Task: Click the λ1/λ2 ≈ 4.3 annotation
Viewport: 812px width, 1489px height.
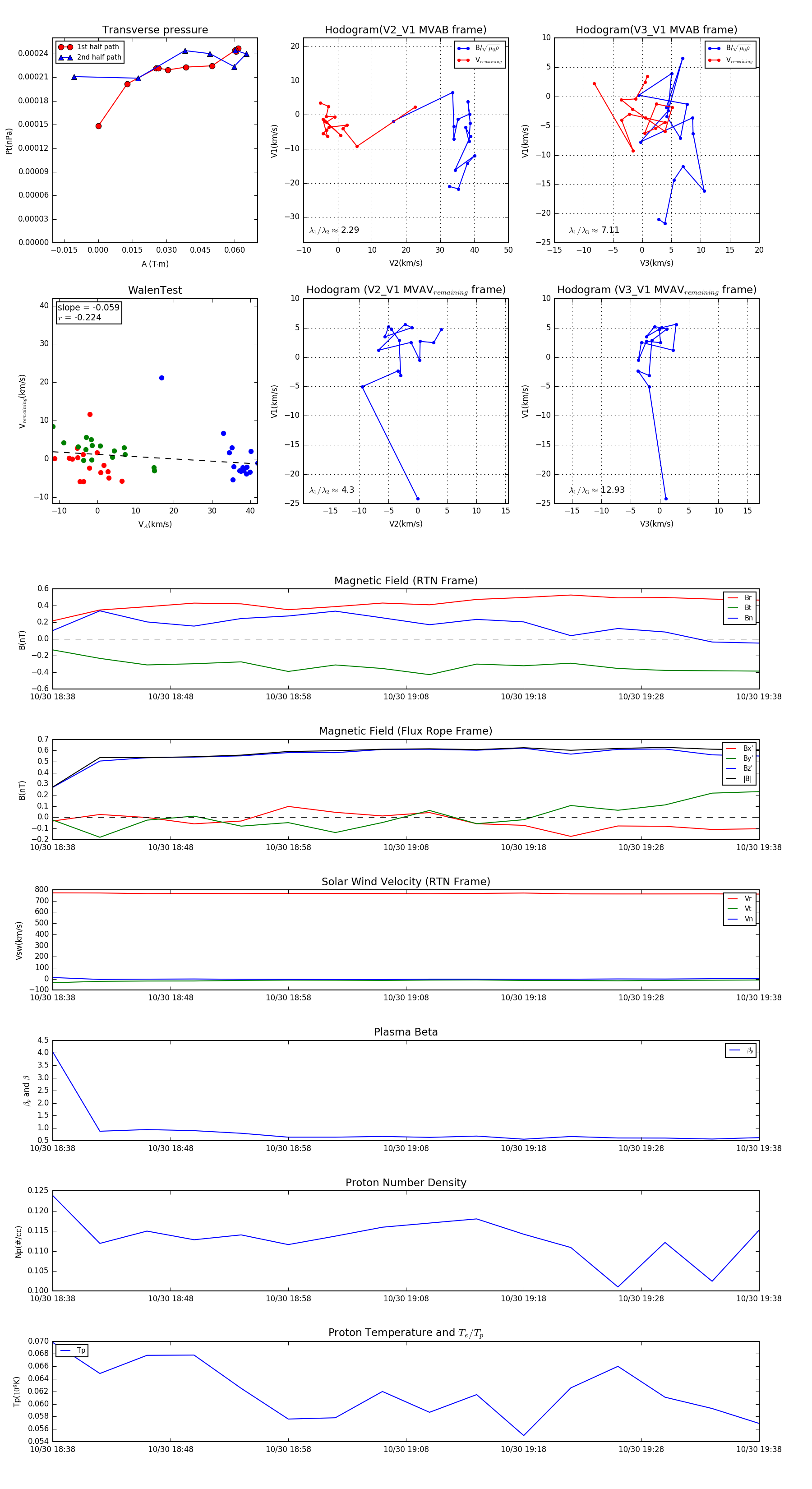Action: 332,490
